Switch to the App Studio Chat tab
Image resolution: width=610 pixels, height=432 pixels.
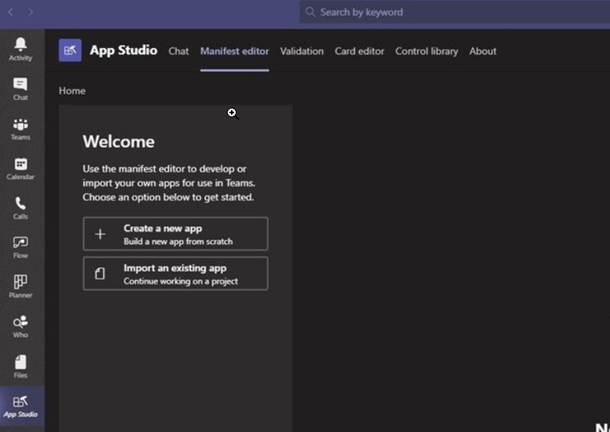coord(179,51)
